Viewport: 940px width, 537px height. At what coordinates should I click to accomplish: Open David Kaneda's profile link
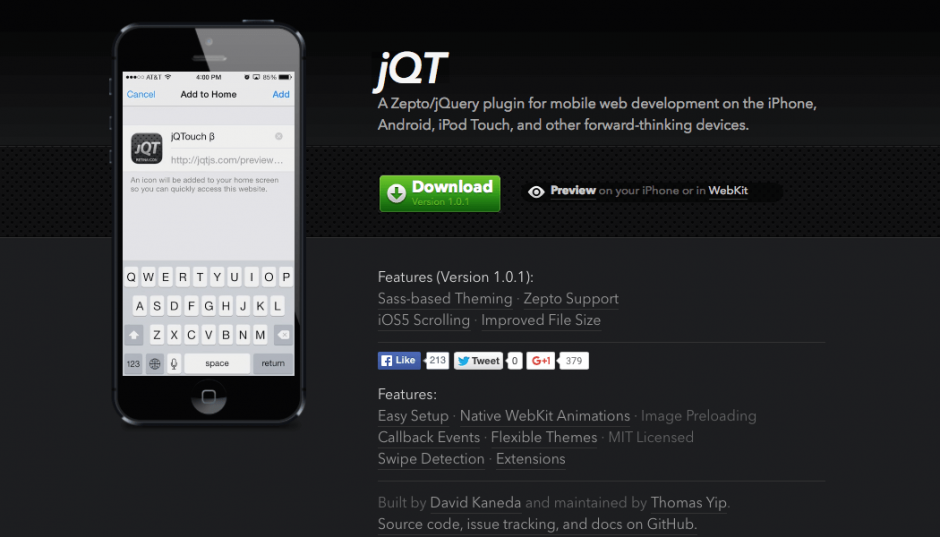(x=475, y=502)
